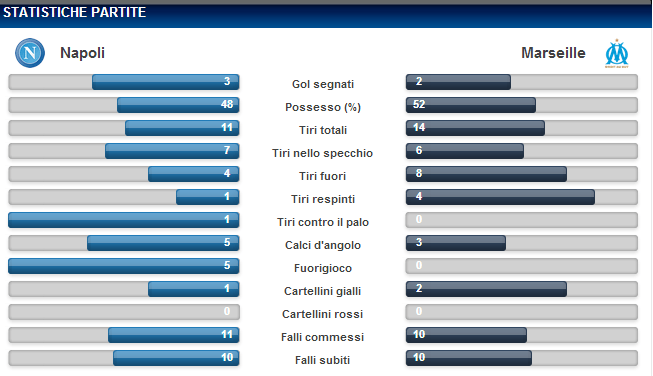
Task: Click the Napoli club crest icon
Action: [x=30, y=53]
